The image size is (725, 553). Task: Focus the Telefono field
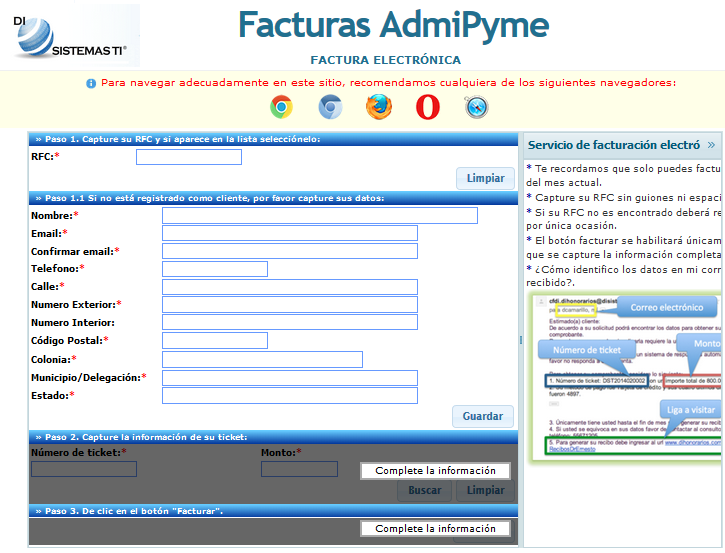[215, 269]
